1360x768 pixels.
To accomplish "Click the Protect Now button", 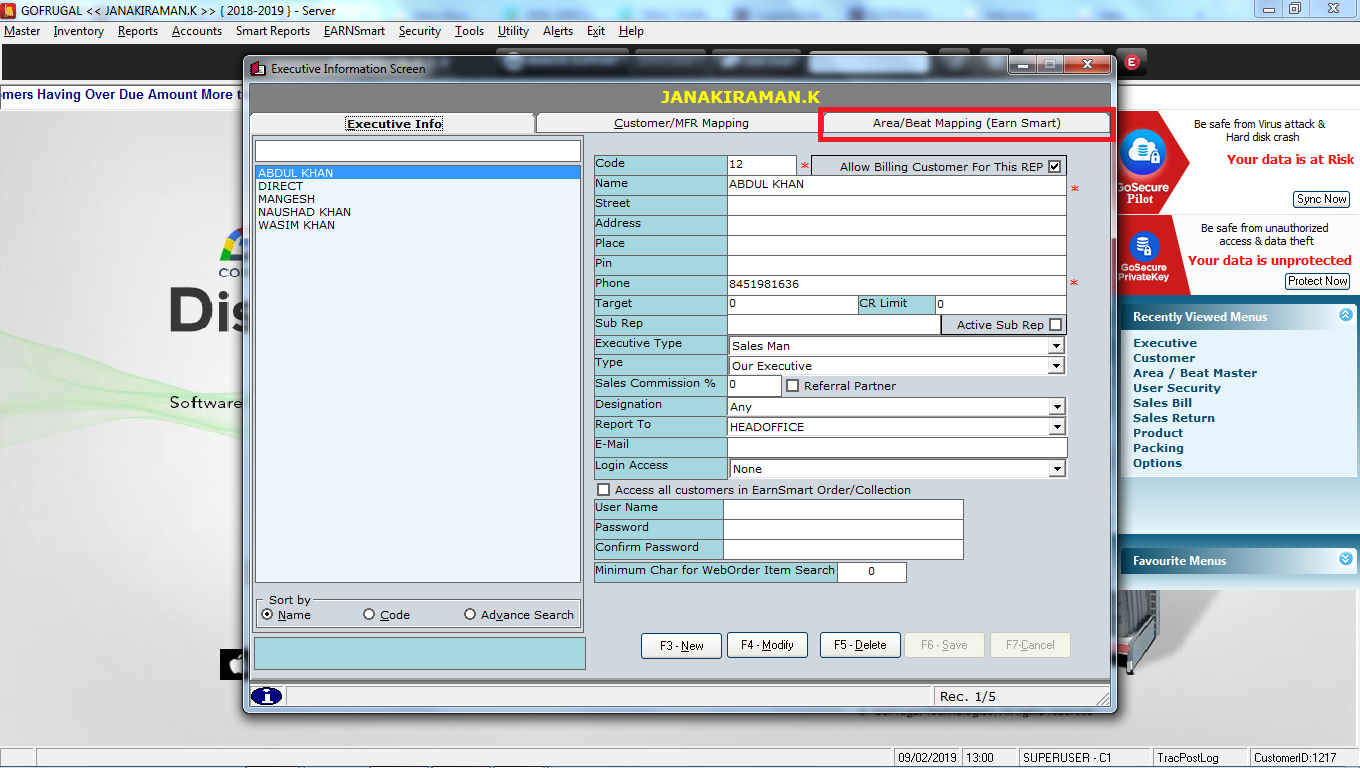I will 1317,281.
